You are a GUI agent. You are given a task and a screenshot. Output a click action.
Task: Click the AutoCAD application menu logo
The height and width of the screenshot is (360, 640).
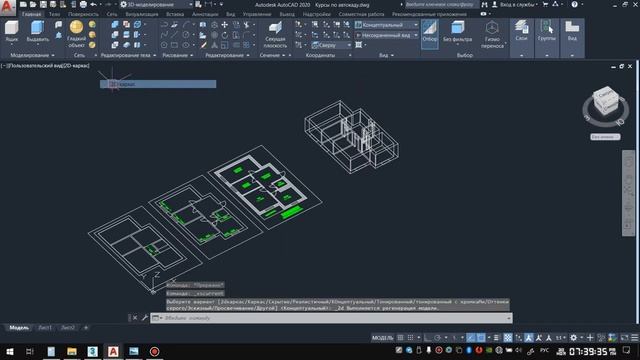[x=7, y=7]
